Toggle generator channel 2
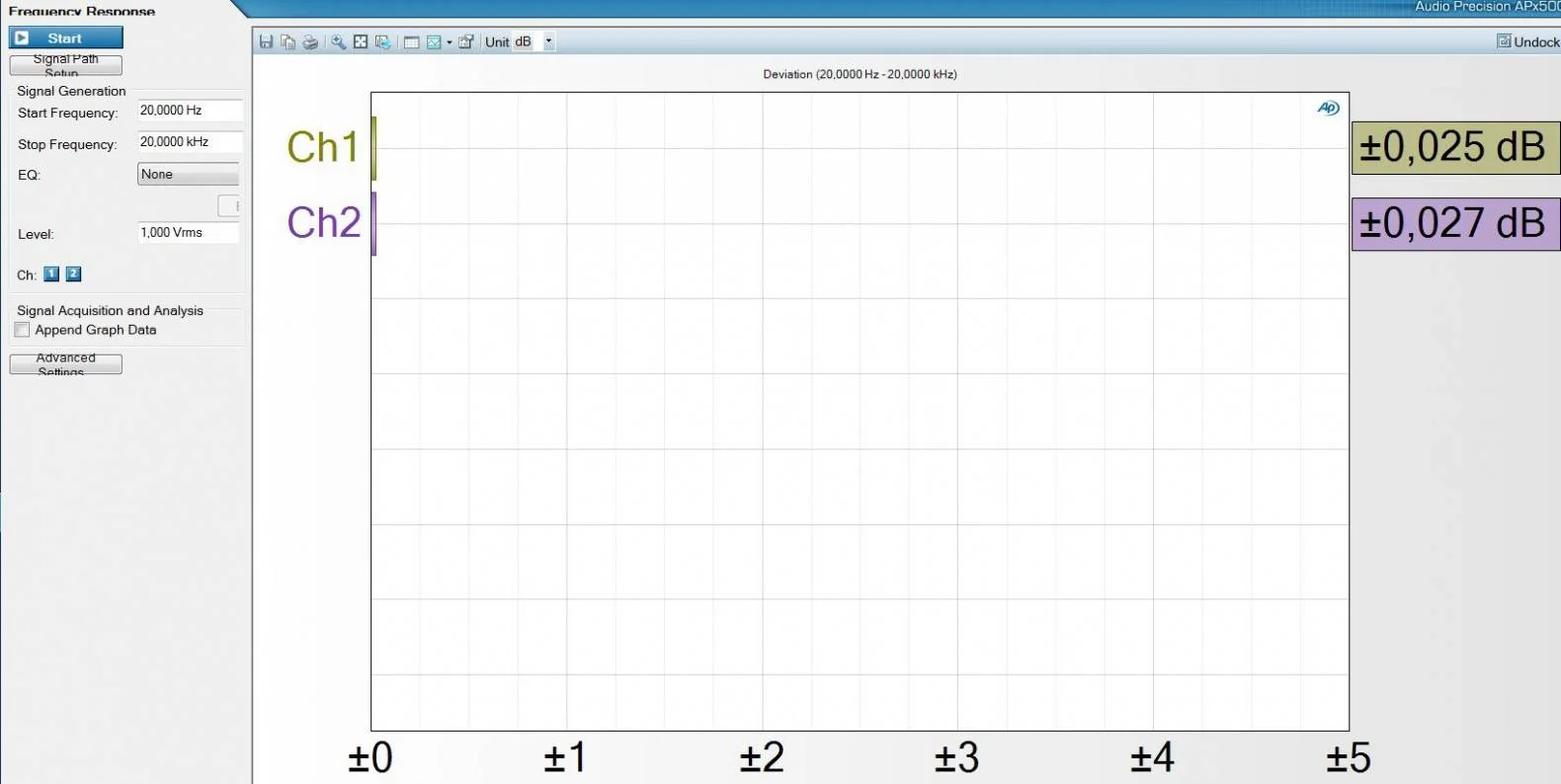 click(73, 274)
